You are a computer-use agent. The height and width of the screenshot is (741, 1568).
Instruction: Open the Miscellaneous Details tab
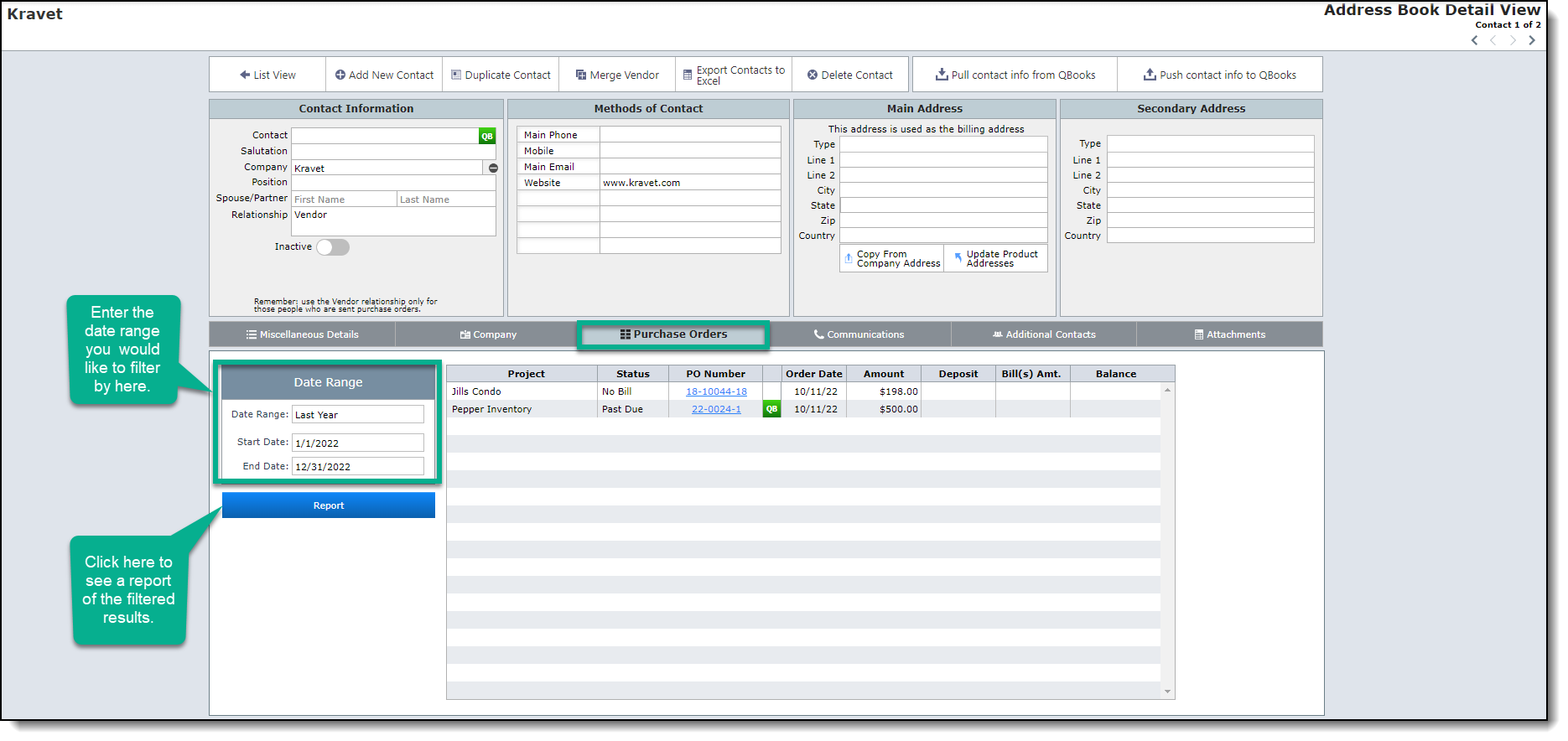point(302,334)
